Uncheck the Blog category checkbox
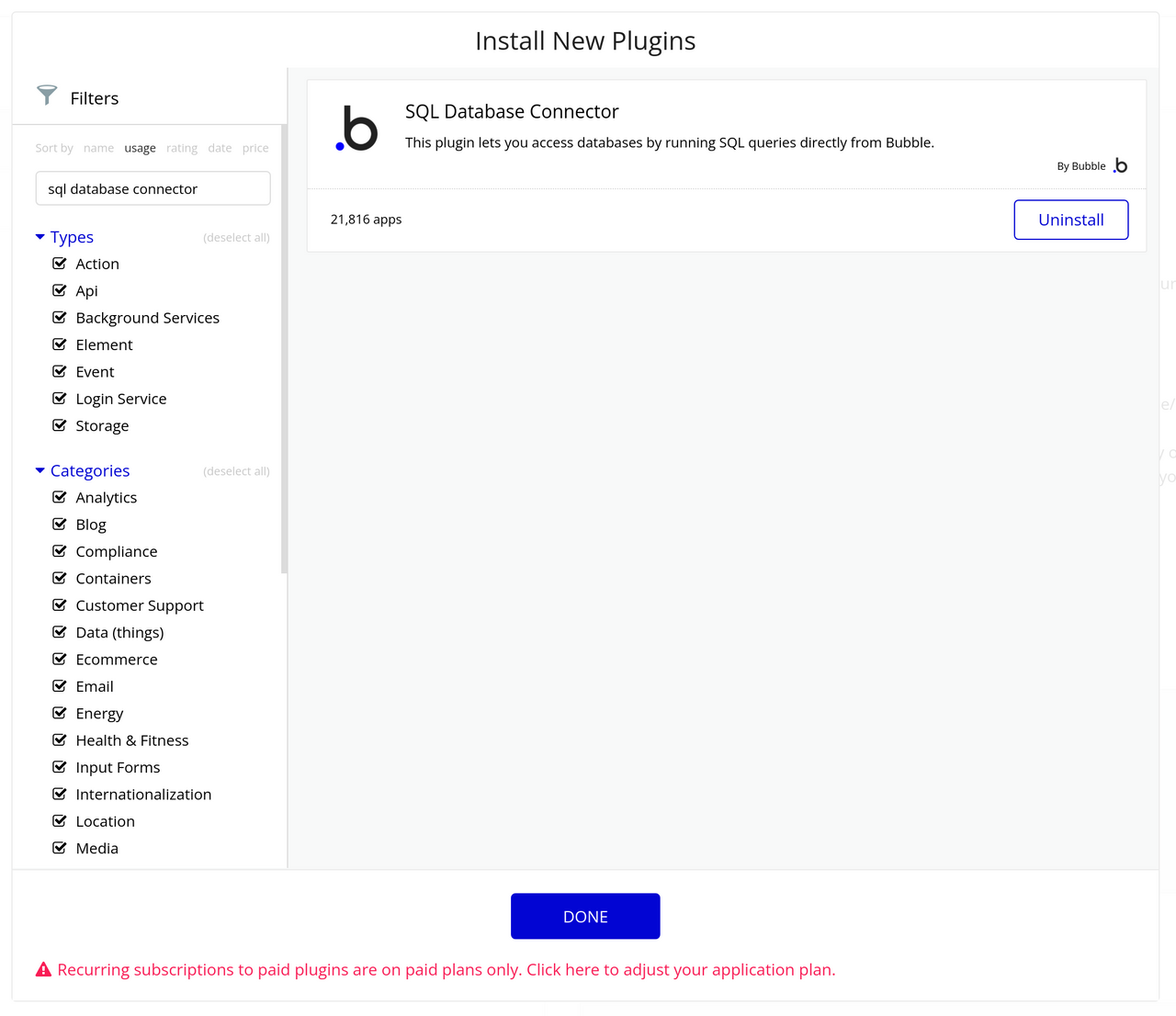 click(60, 525)
